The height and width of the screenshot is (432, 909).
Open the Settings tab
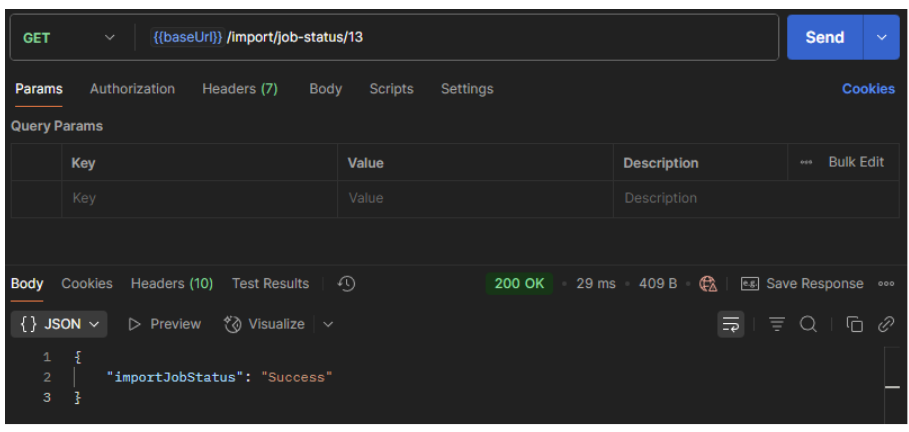[467, 89]
